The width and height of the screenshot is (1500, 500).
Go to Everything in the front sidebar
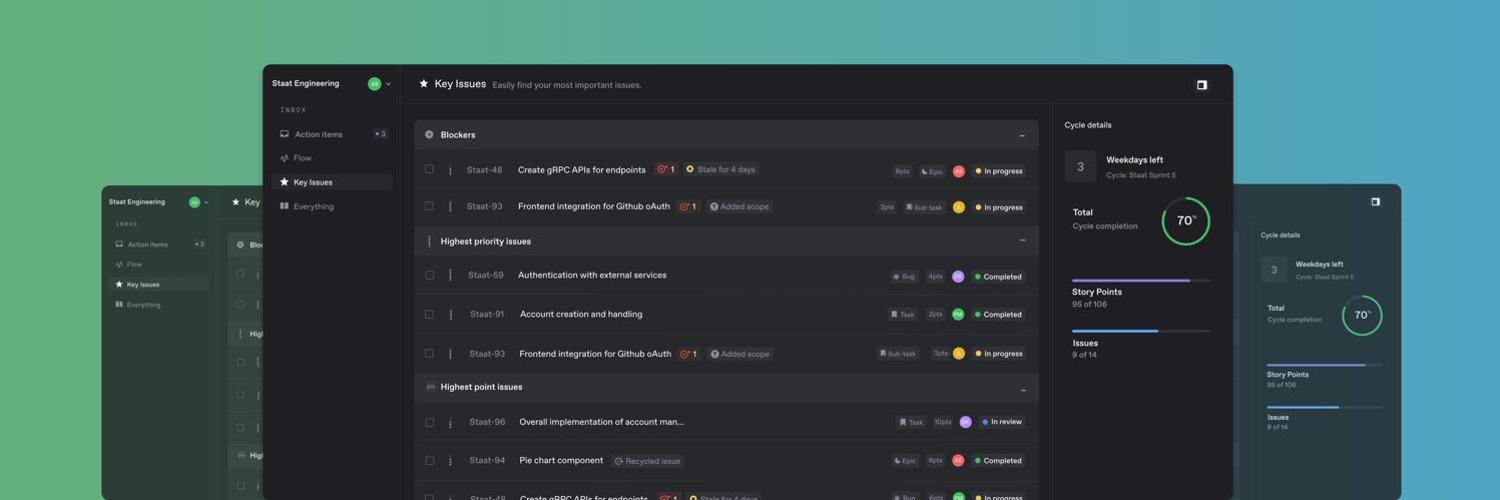pos(313,207)
